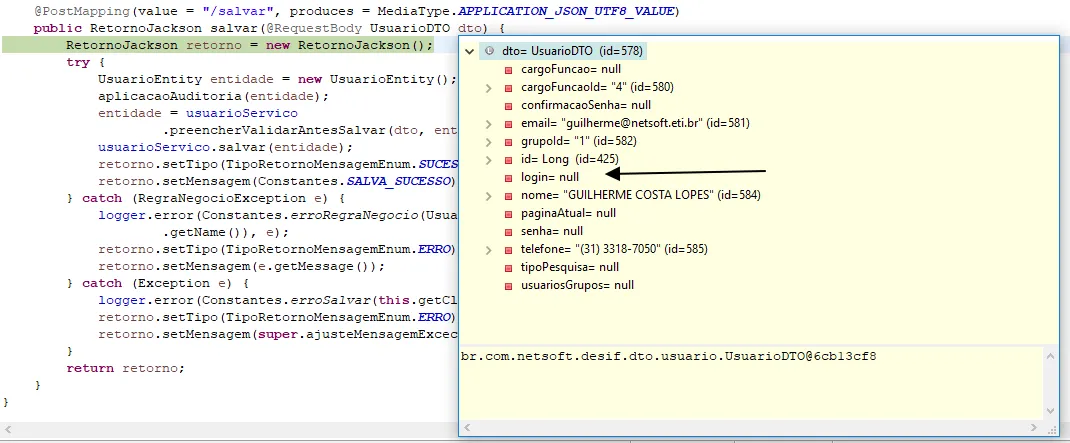Select the confirmacaoSenha= null row
1070x443 pixels.
pyautogui.click(x=585, y=106)
